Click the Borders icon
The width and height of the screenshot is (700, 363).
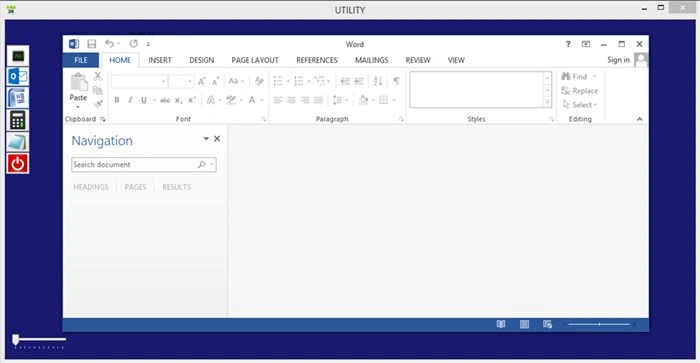click(383, 100)
